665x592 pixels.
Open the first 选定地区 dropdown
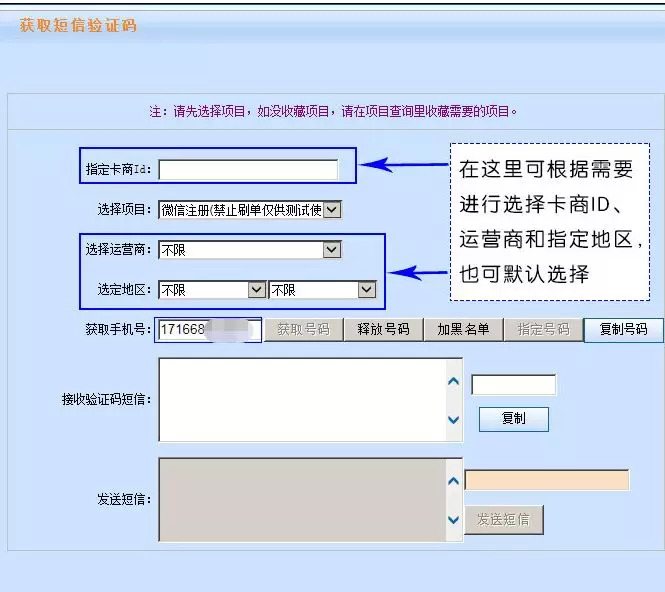click(212, 290)
